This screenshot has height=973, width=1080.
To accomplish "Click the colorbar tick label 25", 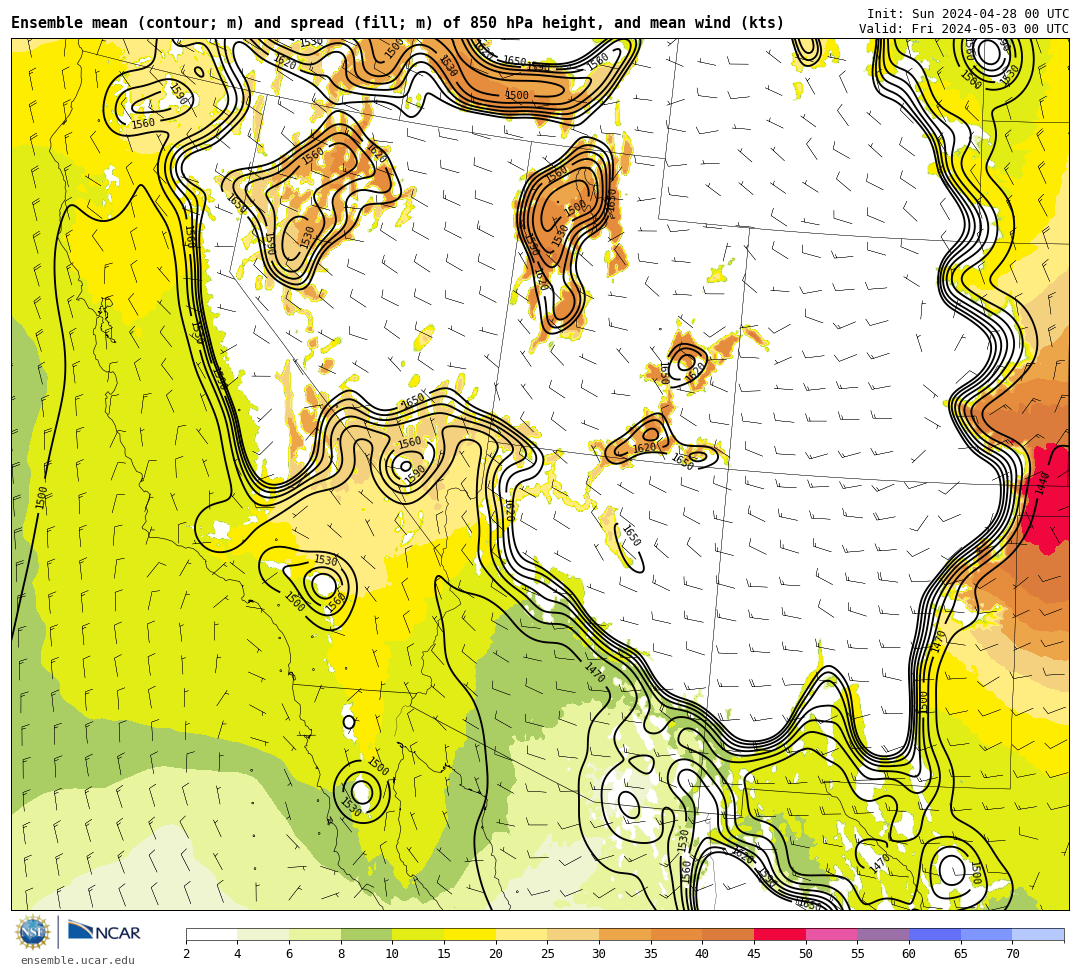I will tap(548, 954).
